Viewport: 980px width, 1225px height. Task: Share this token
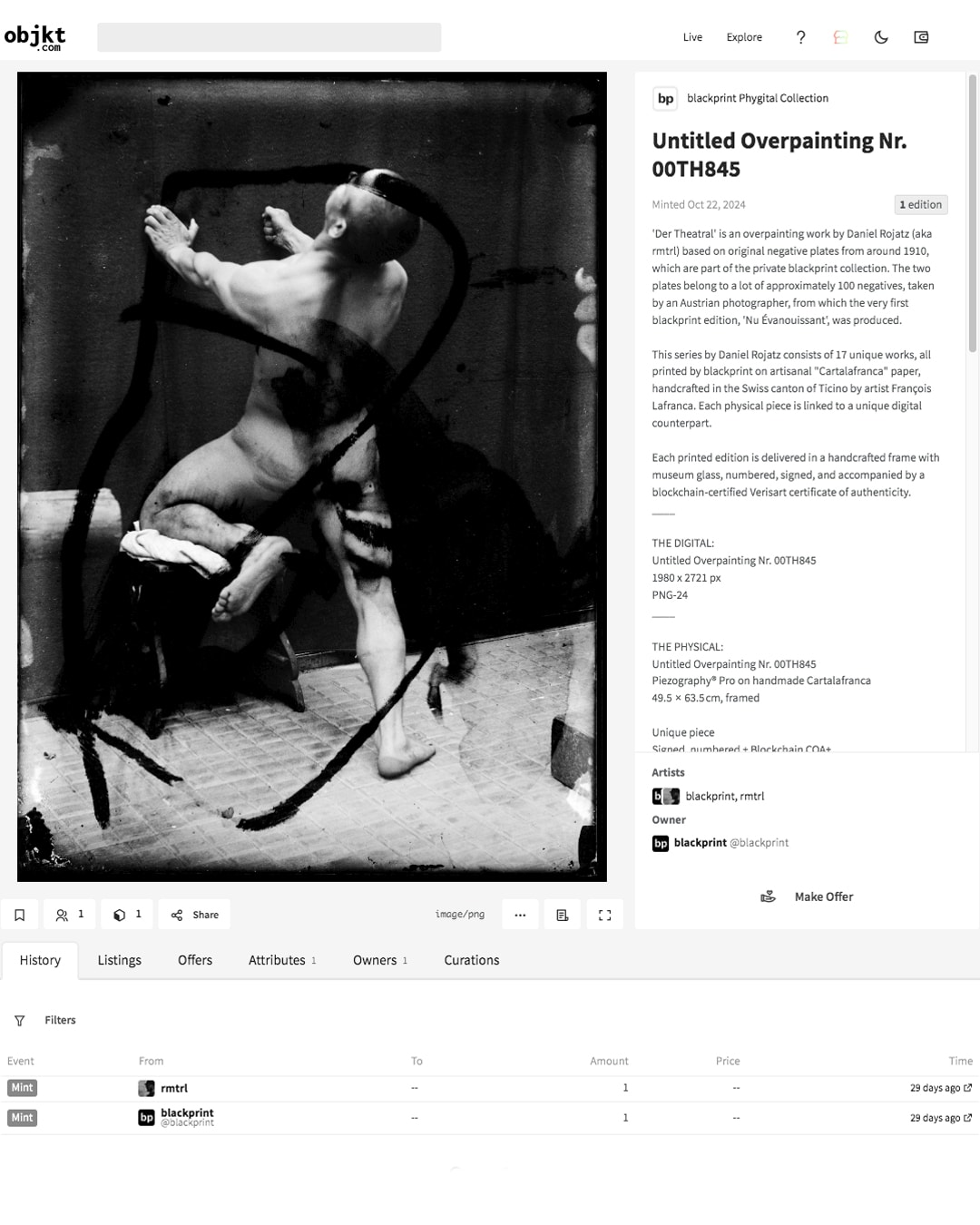pos(194,915)
